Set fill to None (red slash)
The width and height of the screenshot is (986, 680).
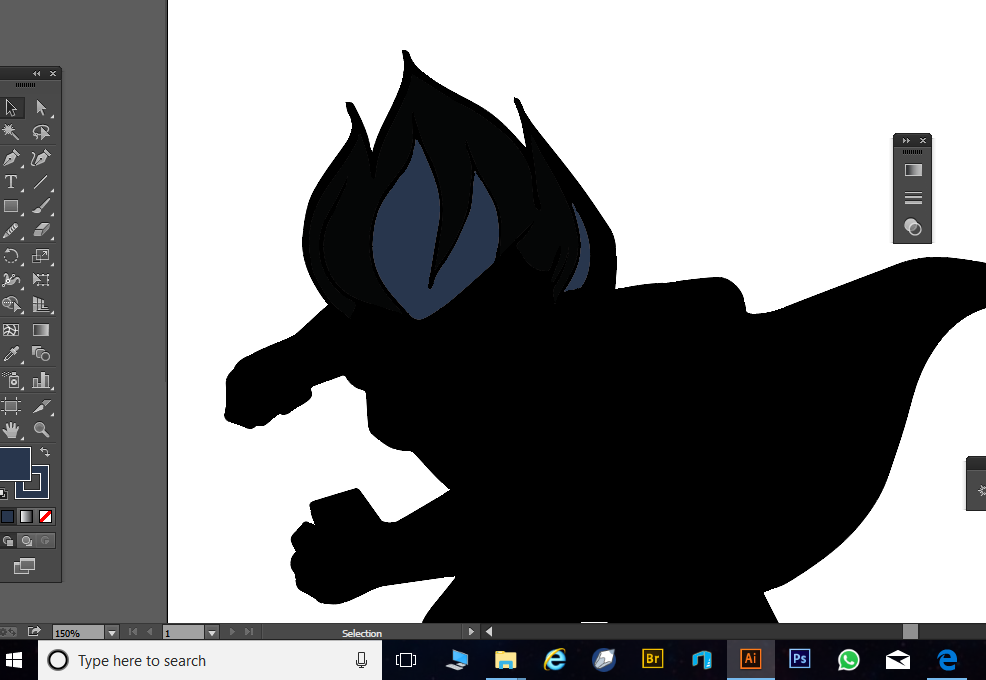coord(45,516)
